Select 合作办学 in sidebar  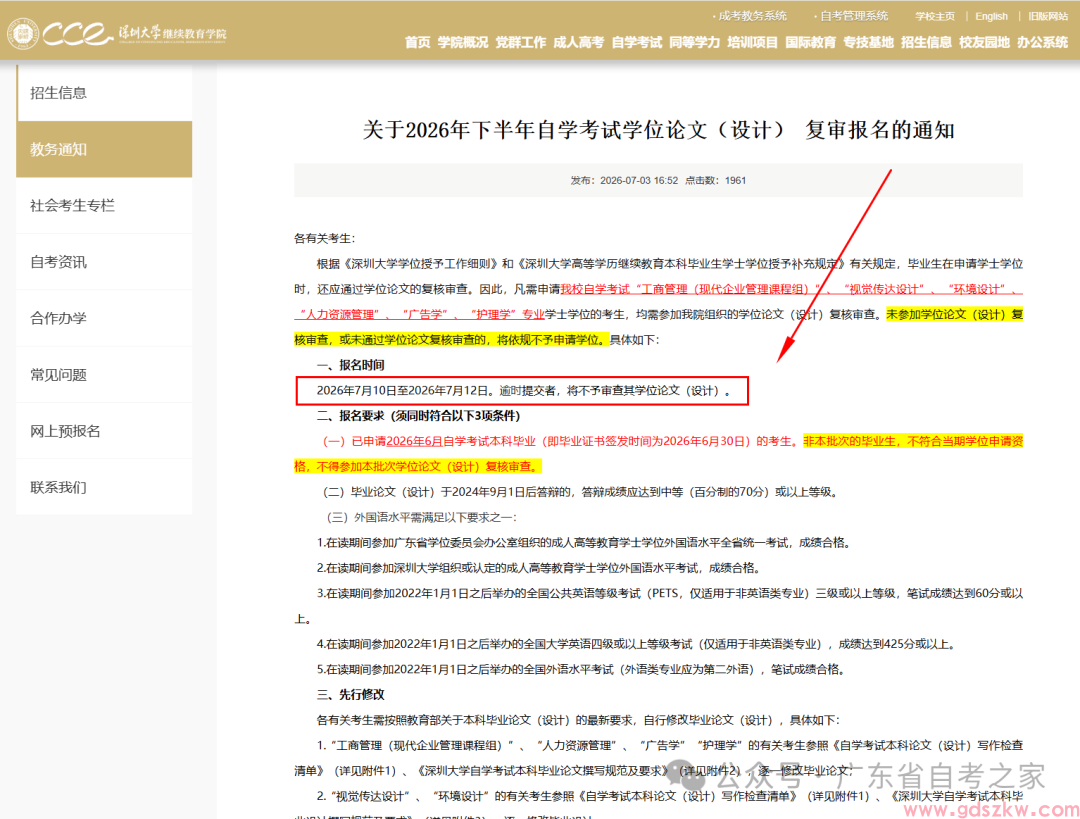pos(104,318)
